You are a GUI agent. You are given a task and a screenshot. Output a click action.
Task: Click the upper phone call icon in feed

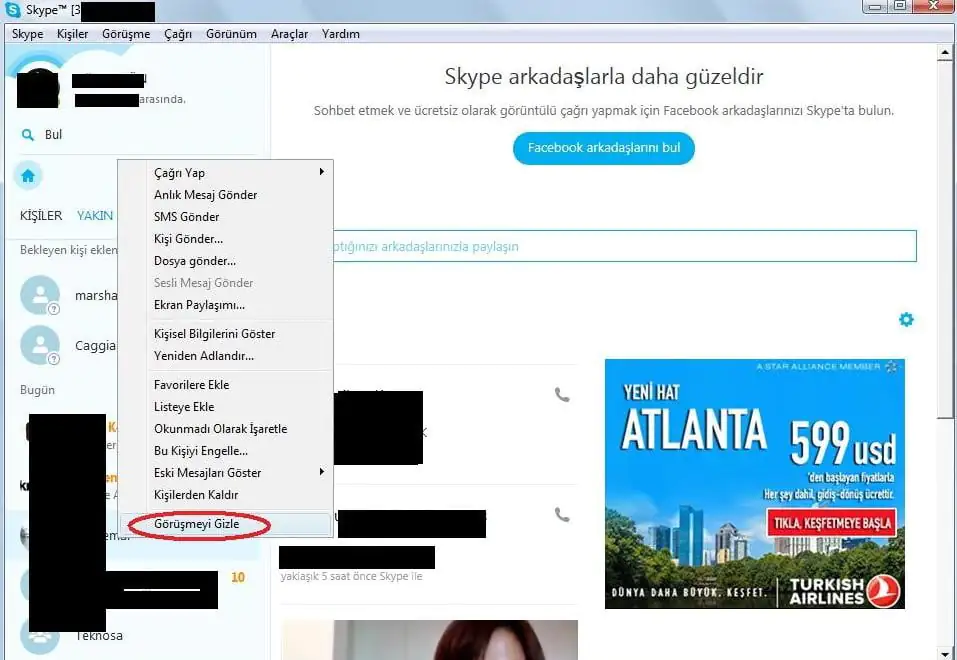(562, 395)
